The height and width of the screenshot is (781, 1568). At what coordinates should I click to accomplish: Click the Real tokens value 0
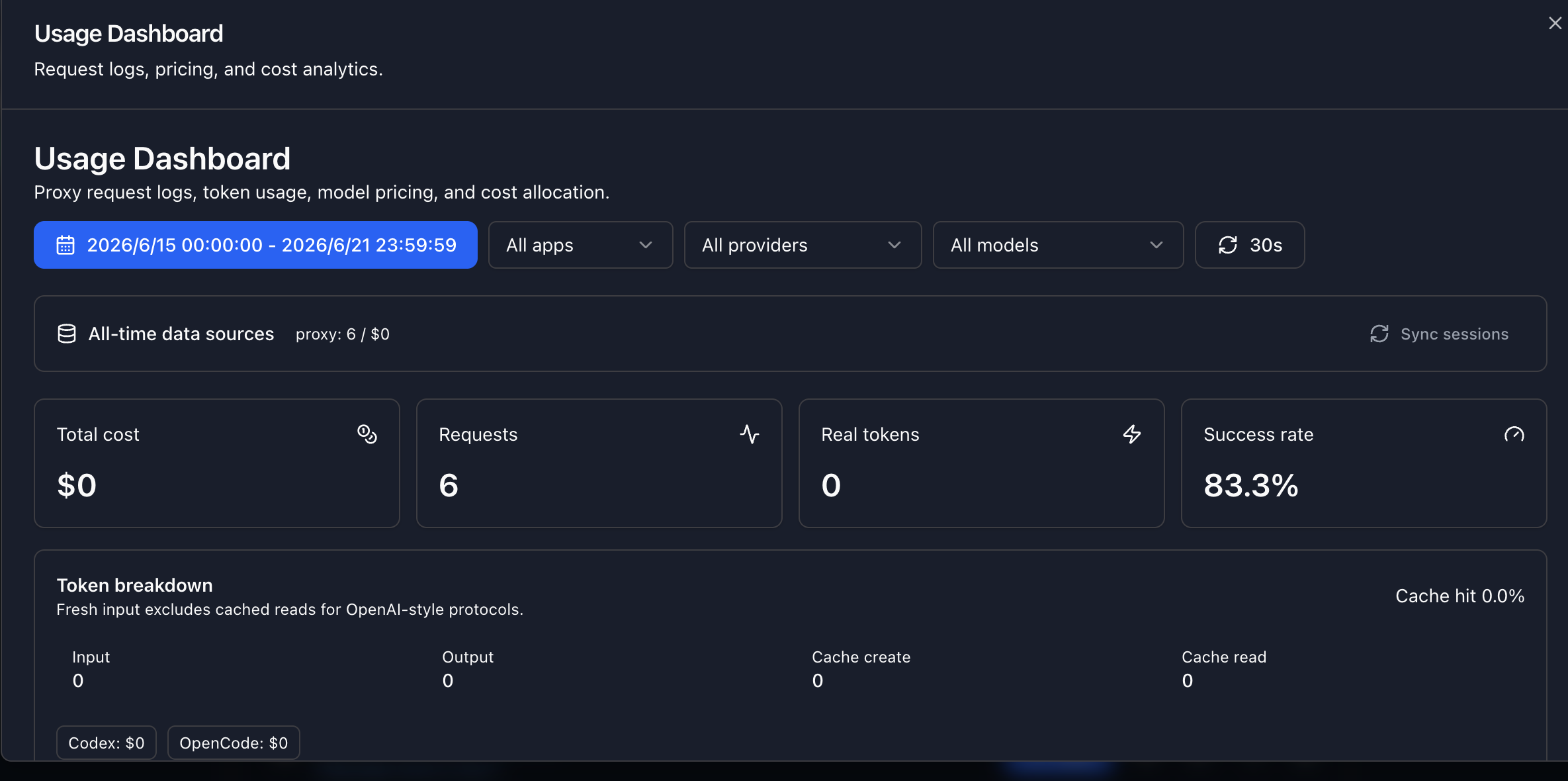click(x=831, y=485)
